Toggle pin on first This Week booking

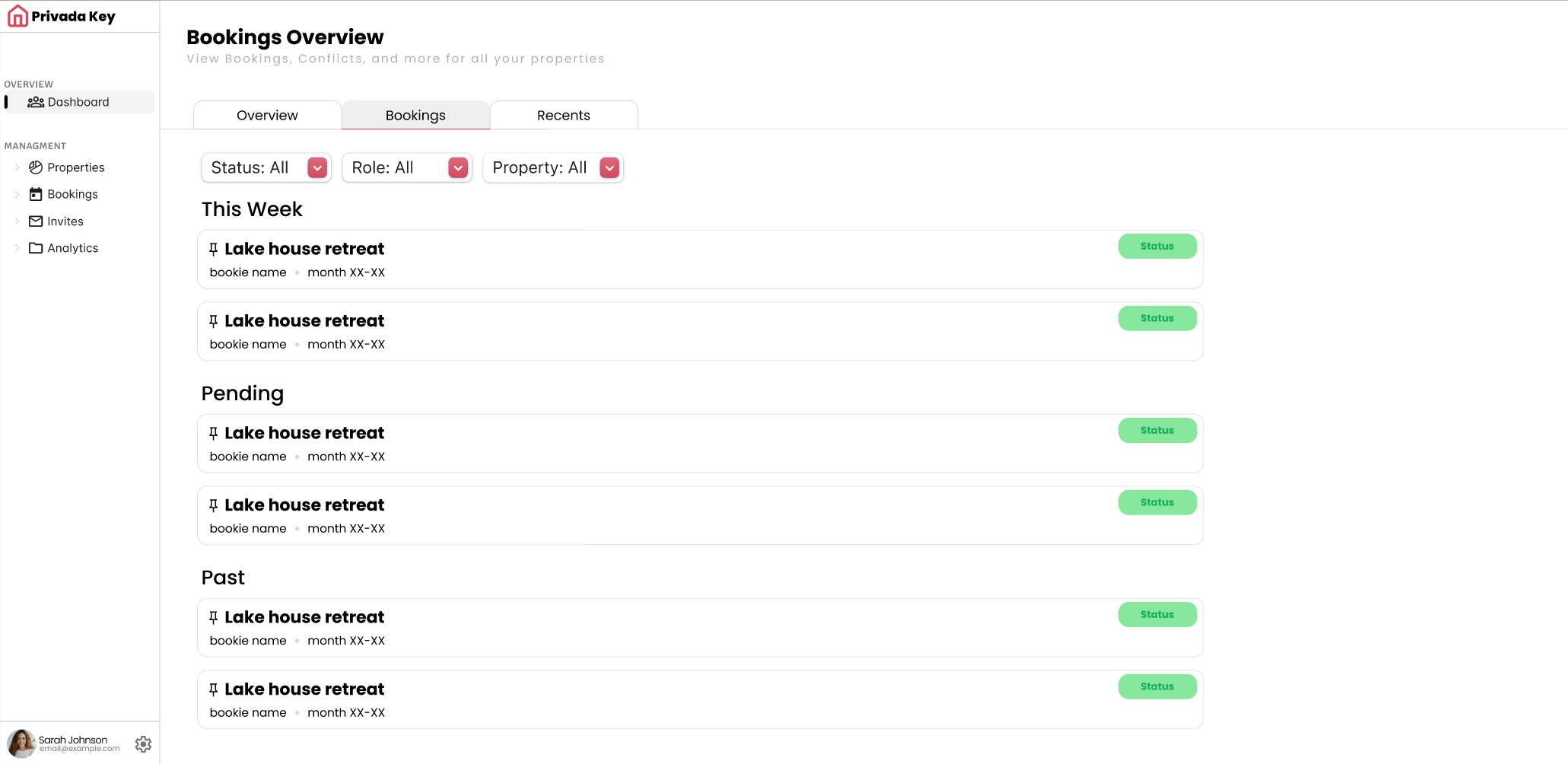pos(214,249)
